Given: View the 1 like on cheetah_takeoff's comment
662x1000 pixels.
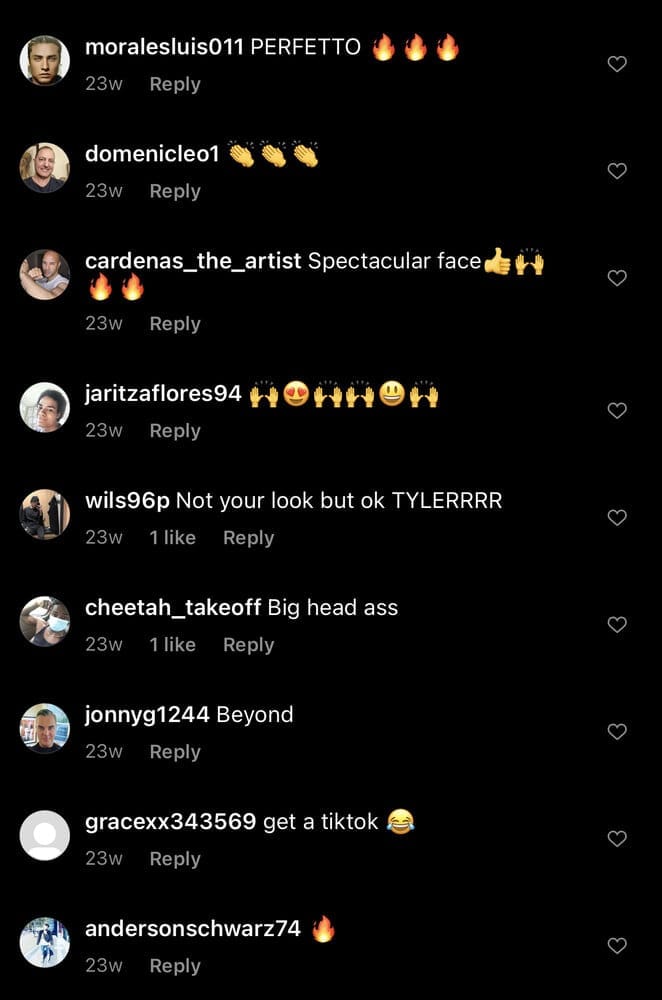Looking at the screenshot, I should (x=172, y=645).
